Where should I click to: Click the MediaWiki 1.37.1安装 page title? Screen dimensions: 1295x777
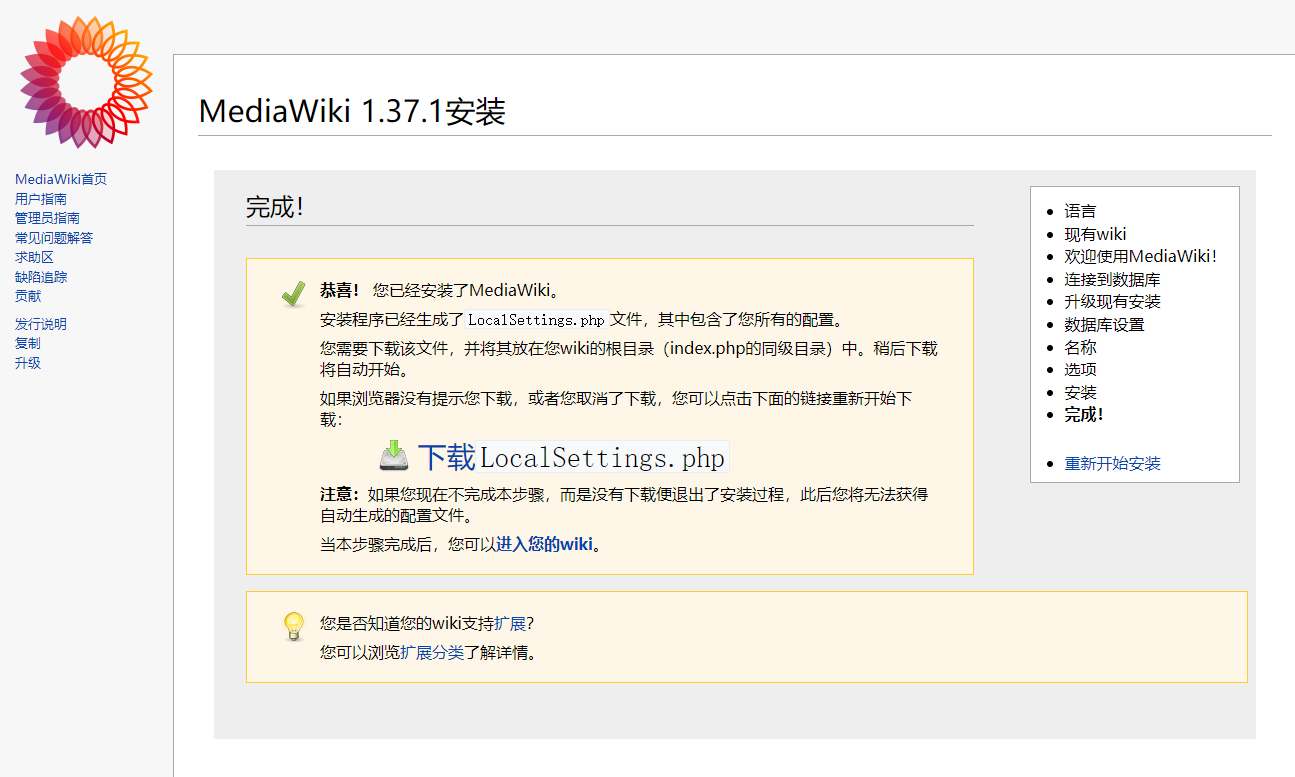352,111
